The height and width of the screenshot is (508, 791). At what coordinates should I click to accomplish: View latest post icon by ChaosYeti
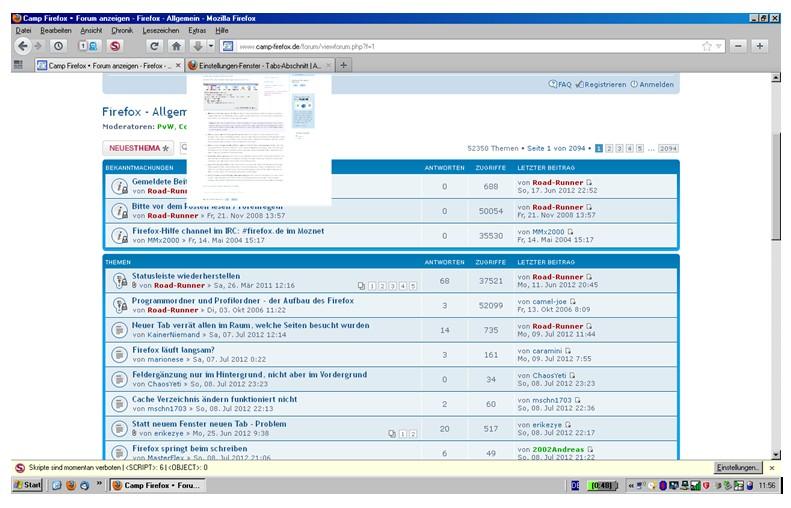click(x=572, y=375)
